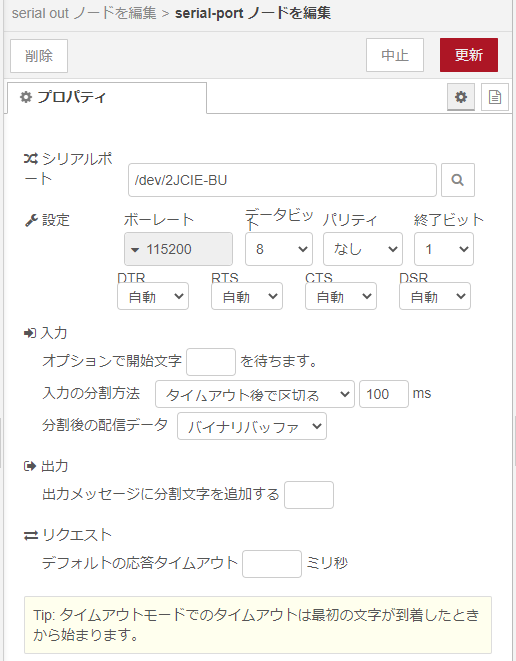Viewport: 516px width, 661px height.
Task: Click the output split character field
Action: 309,495
